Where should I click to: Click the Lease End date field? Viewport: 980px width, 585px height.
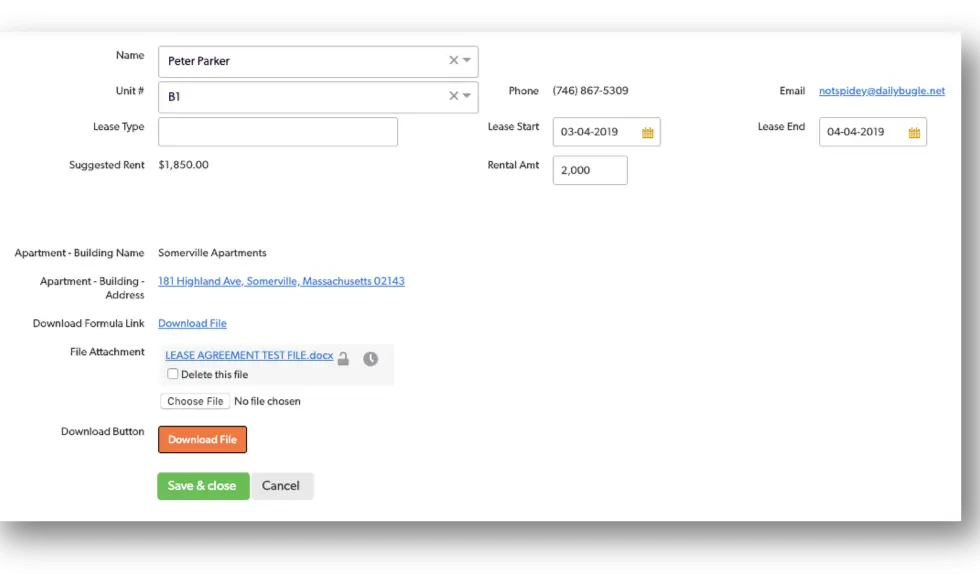[872, 132]
